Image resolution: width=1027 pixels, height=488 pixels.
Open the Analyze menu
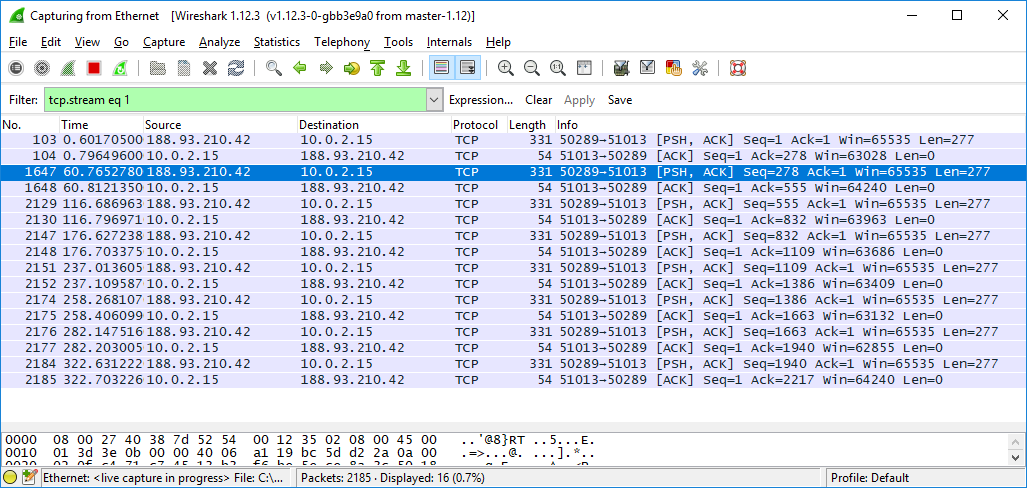[219, 42]
